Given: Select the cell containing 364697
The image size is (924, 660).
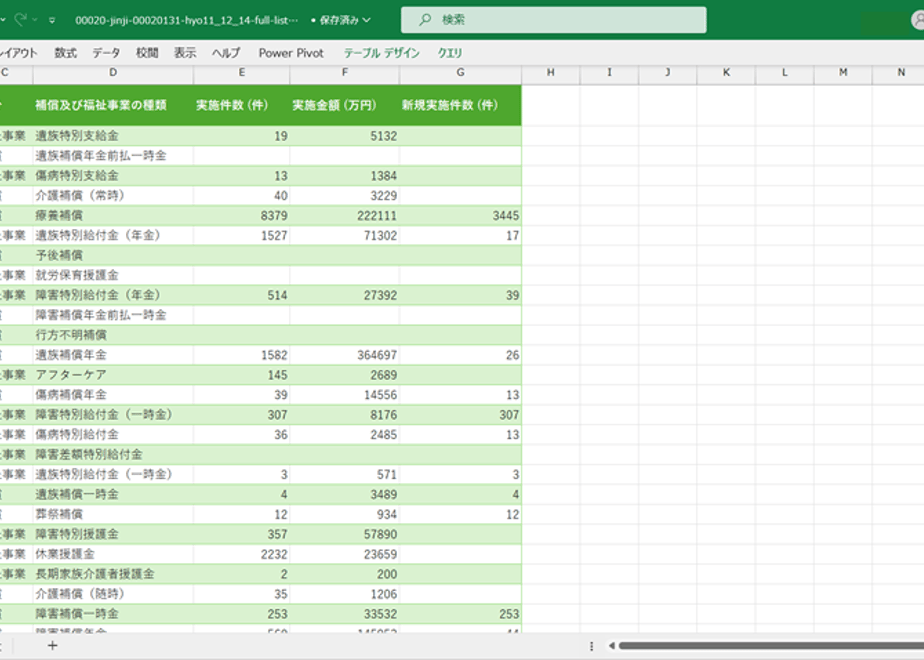Looking at the screenshot, I should click(345, 355).
